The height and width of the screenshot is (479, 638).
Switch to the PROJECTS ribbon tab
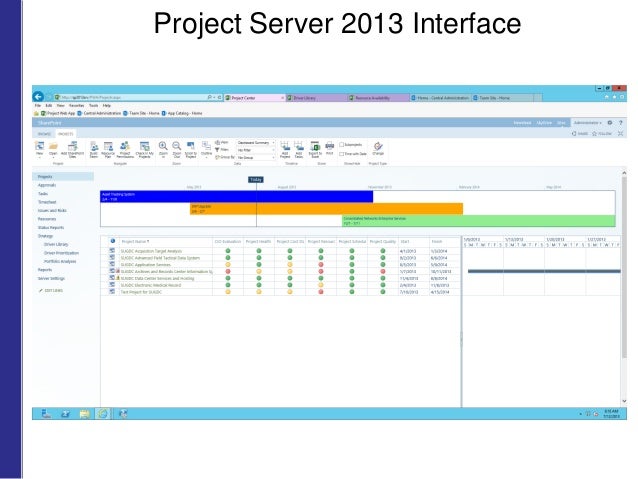pos(66,133)
